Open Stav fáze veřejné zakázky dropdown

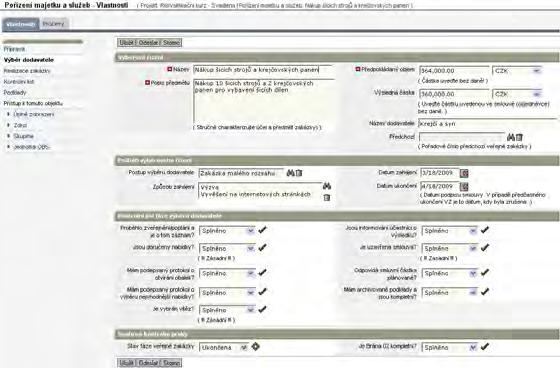coord(224,347)
